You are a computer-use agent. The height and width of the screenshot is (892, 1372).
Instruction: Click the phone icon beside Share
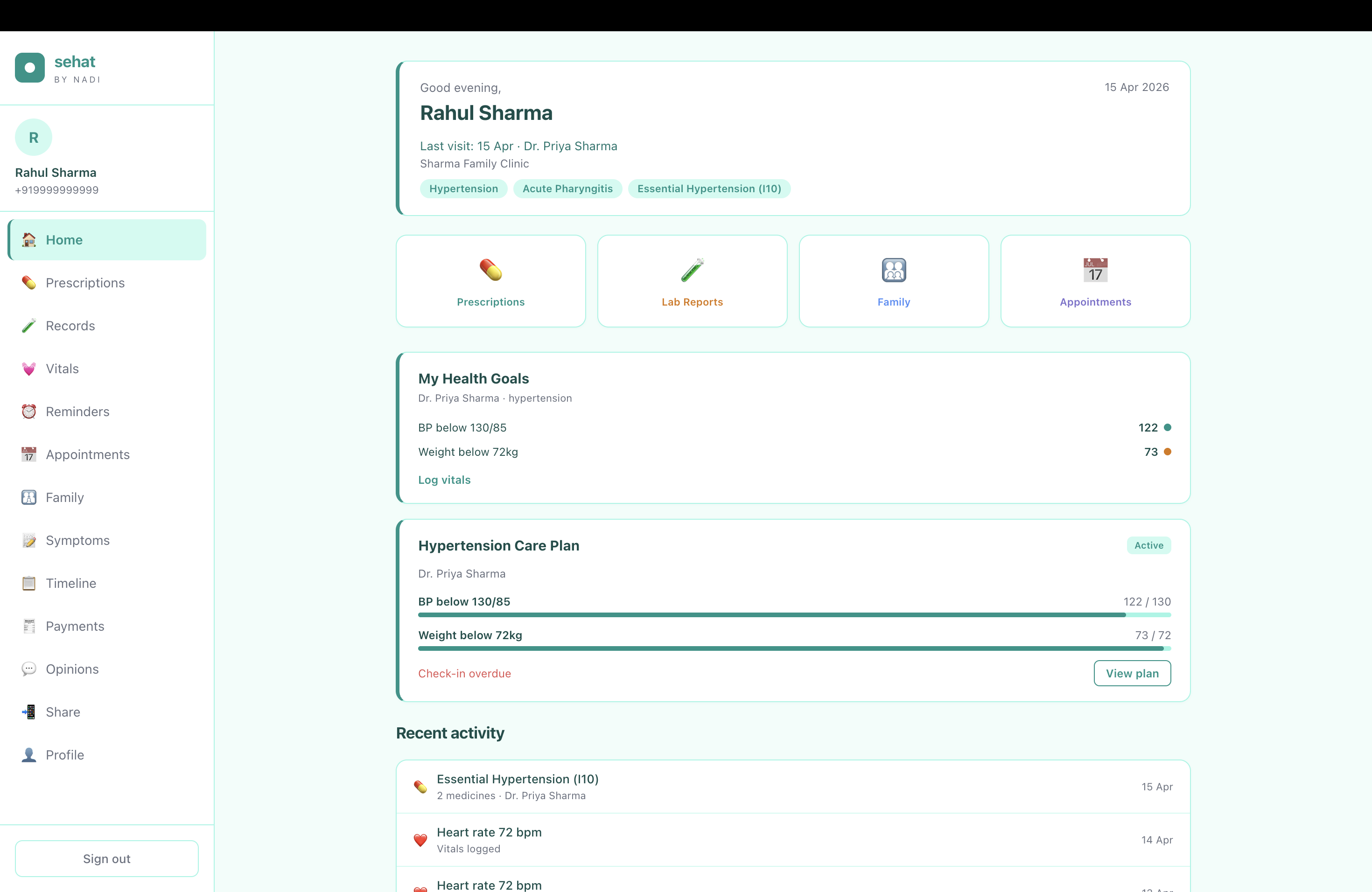pos(29,712)
